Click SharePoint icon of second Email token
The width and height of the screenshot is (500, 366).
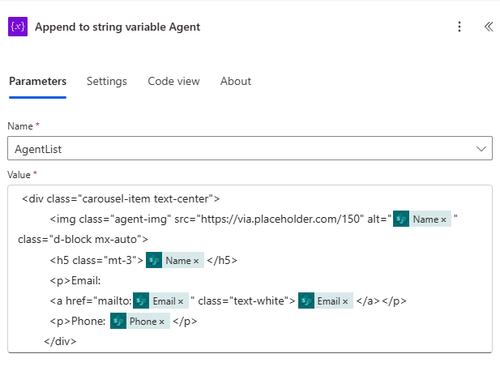306,301
